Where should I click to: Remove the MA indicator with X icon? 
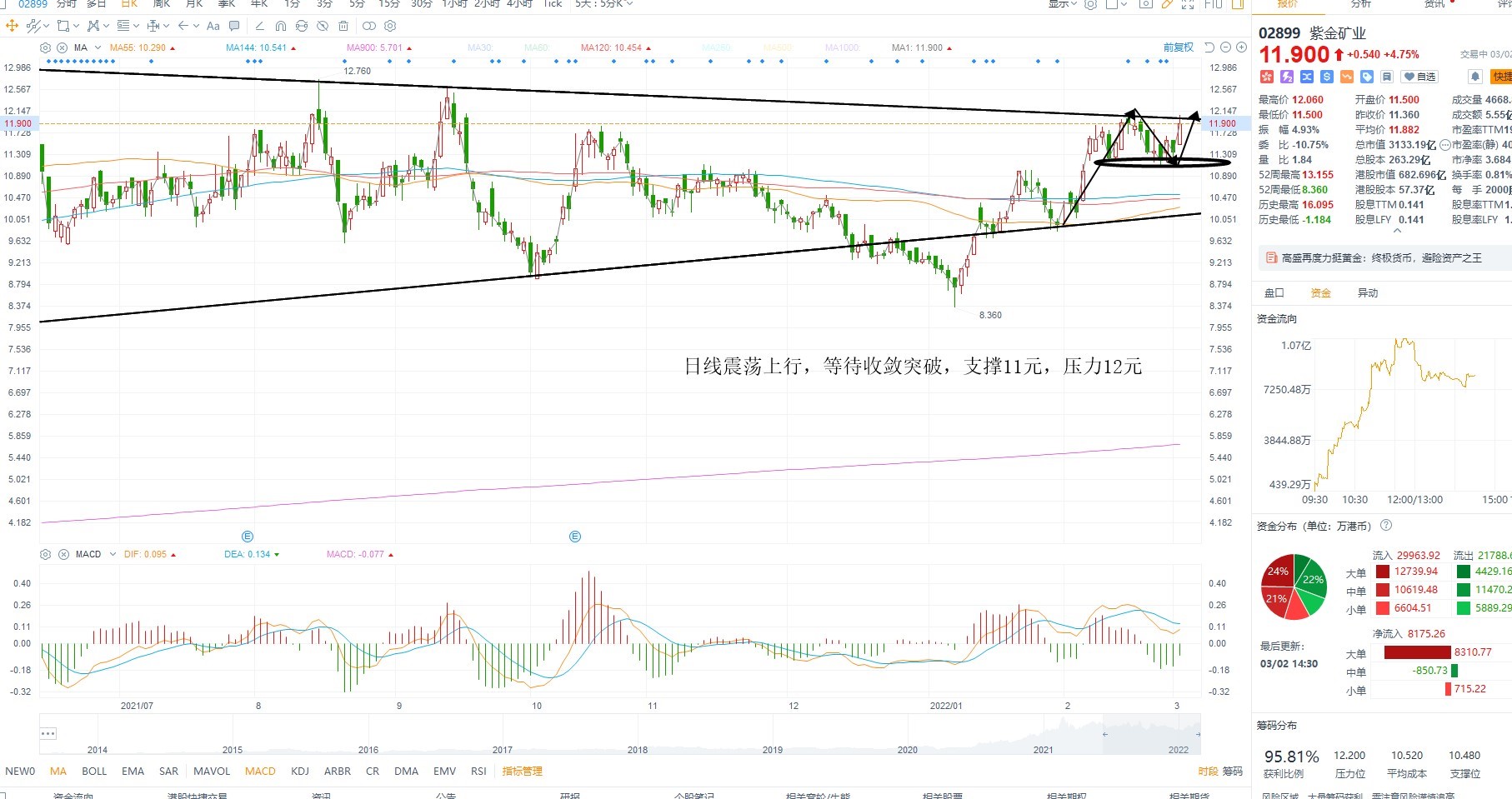pyautogui.click(x=62, y=47)
